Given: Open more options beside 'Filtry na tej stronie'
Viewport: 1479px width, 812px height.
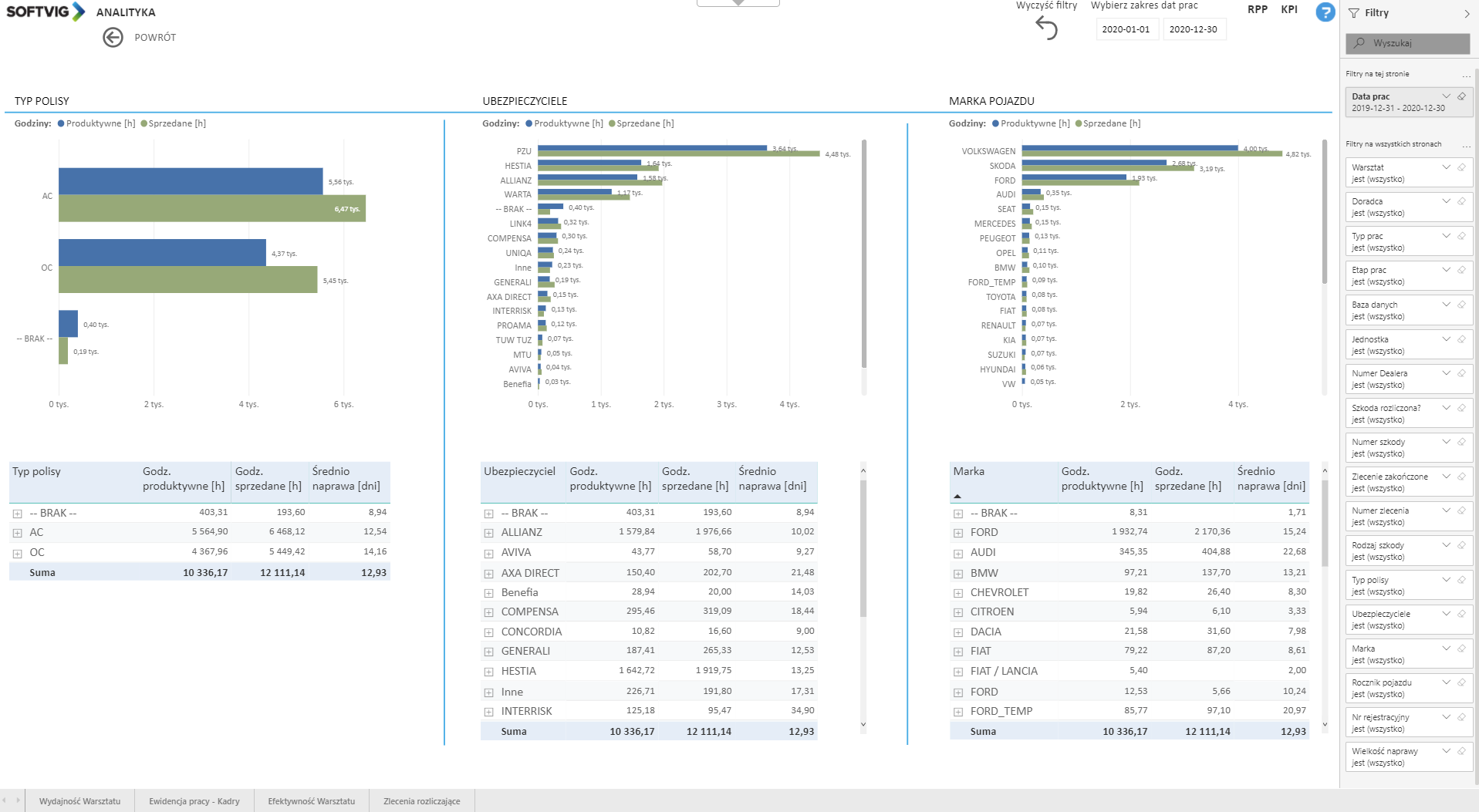Looking at the screenshot, I should (1466, 75).
